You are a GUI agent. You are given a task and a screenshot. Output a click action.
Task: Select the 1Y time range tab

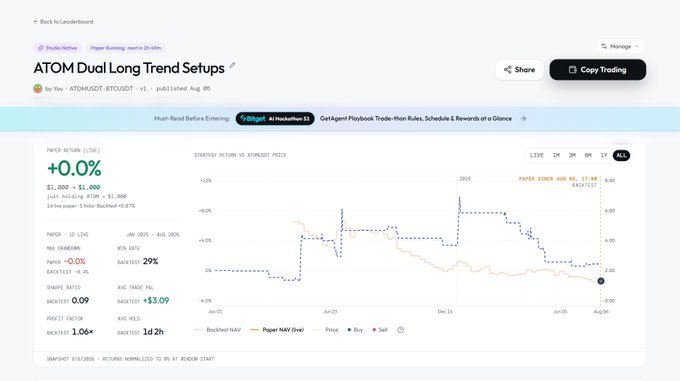coord(604,155)
